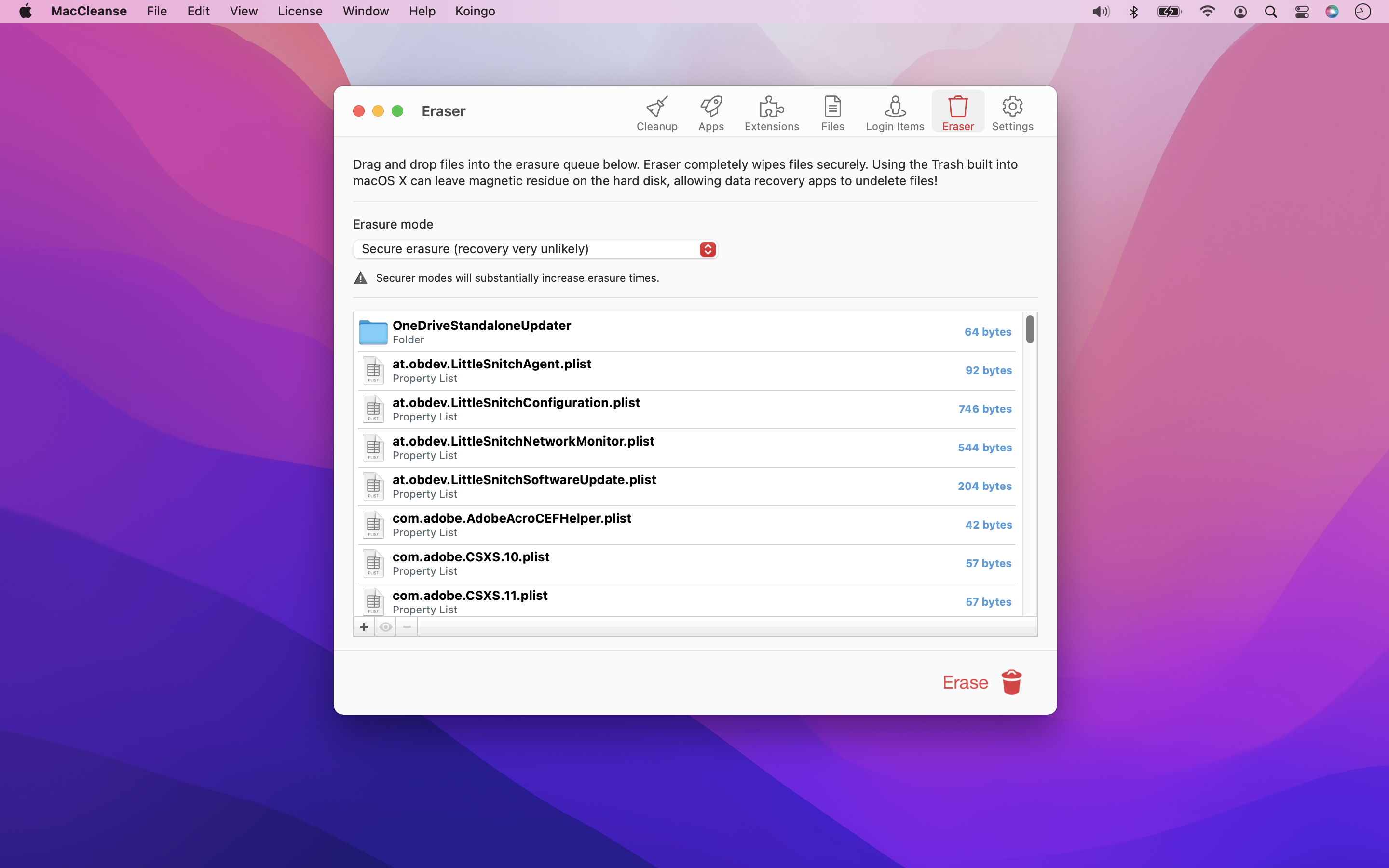Zoom the Eraser window with green button

tap(397, 111)
